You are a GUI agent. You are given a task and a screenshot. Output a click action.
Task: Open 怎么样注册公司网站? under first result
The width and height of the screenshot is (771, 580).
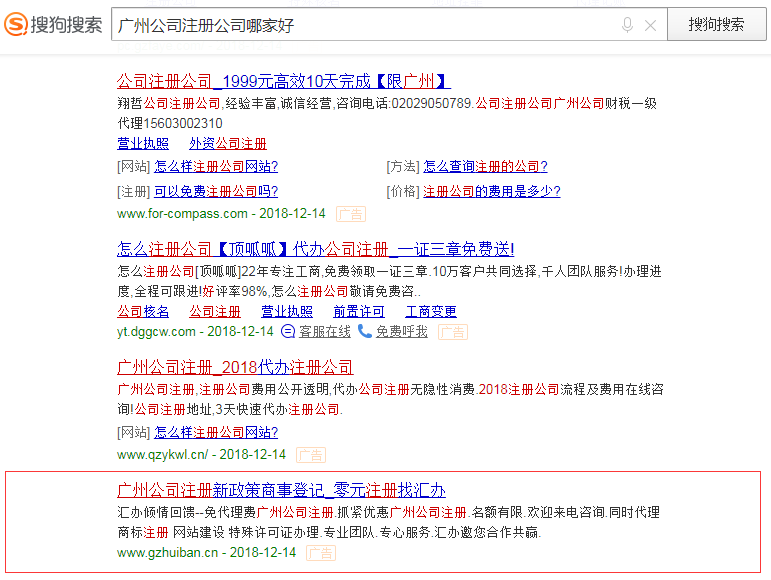216,167
